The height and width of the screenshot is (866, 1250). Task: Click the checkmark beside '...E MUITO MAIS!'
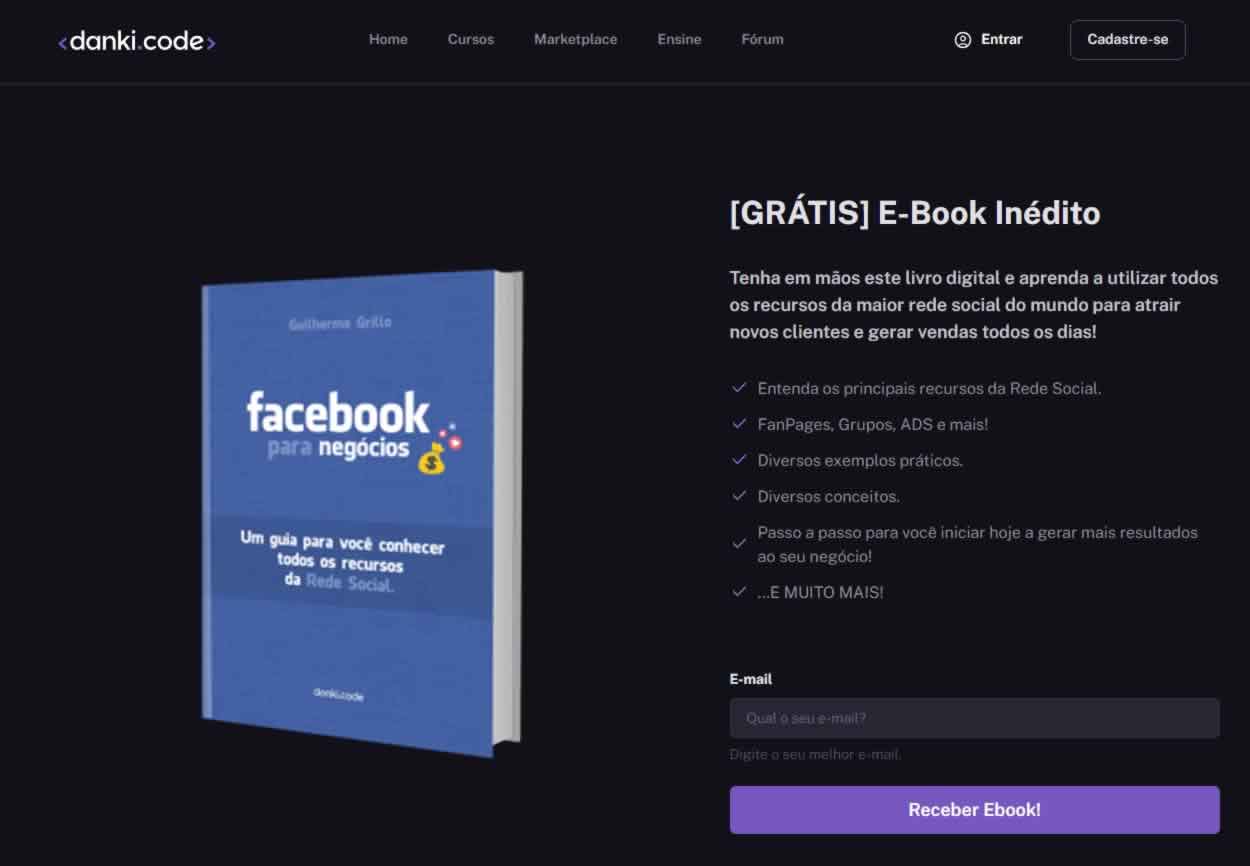tap(741, 591)
